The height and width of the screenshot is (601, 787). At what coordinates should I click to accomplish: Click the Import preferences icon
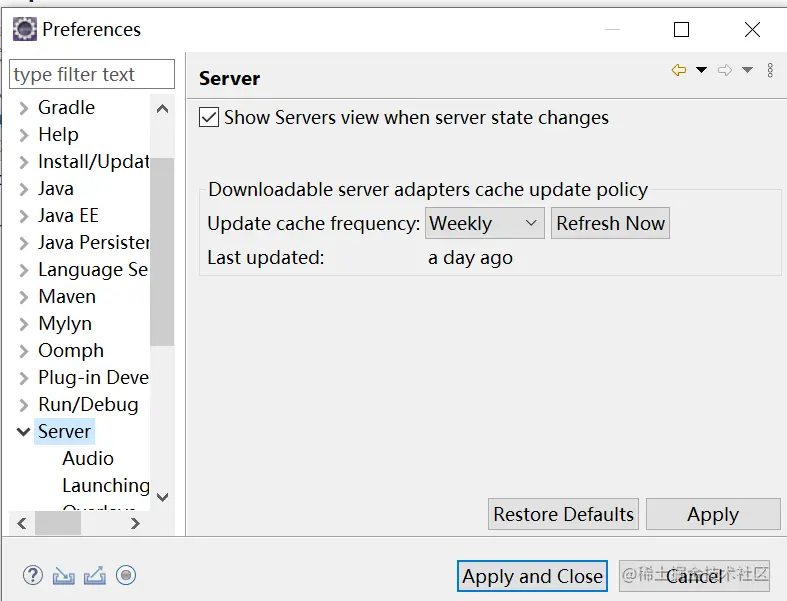tap(64, 575)
